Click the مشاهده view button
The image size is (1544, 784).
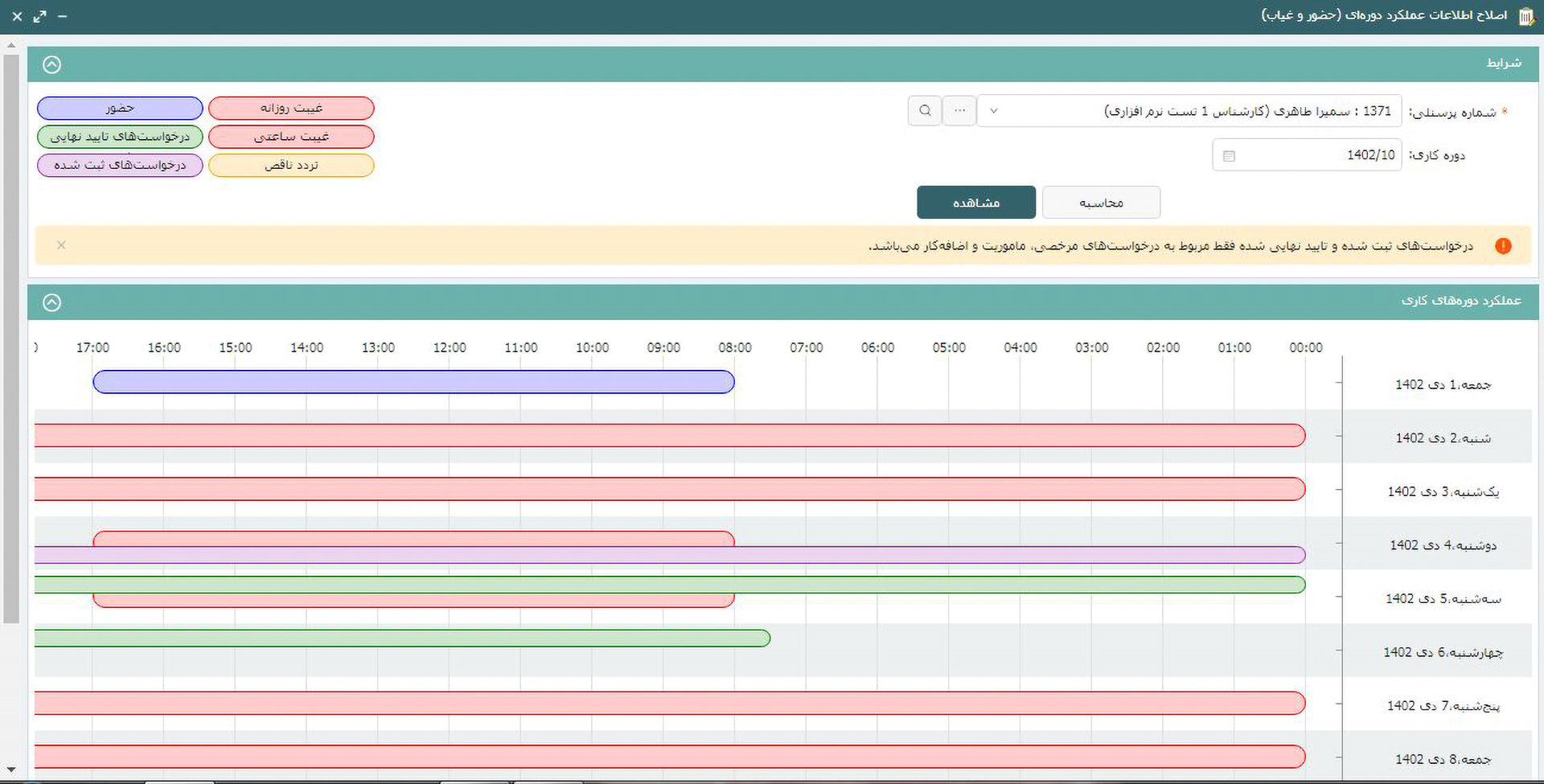975,203
